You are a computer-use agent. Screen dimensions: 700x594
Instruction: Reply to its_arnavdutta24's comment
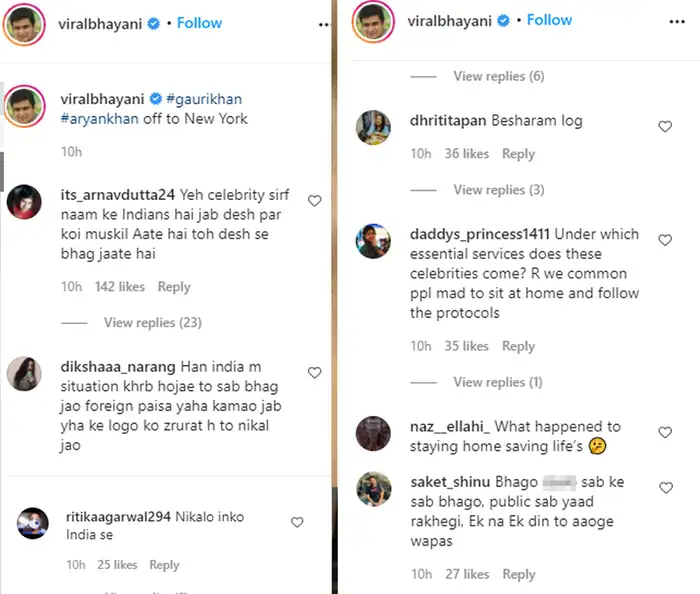click(x=173, y=287)
